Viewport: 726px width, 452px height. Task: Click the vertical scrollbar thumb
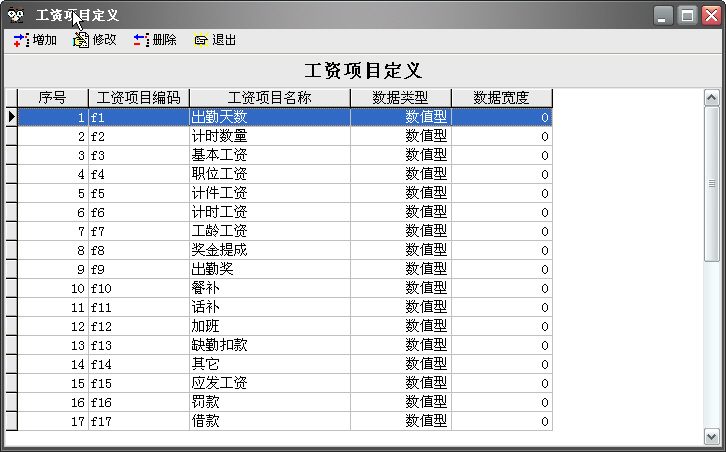click(x=712, y=184)
